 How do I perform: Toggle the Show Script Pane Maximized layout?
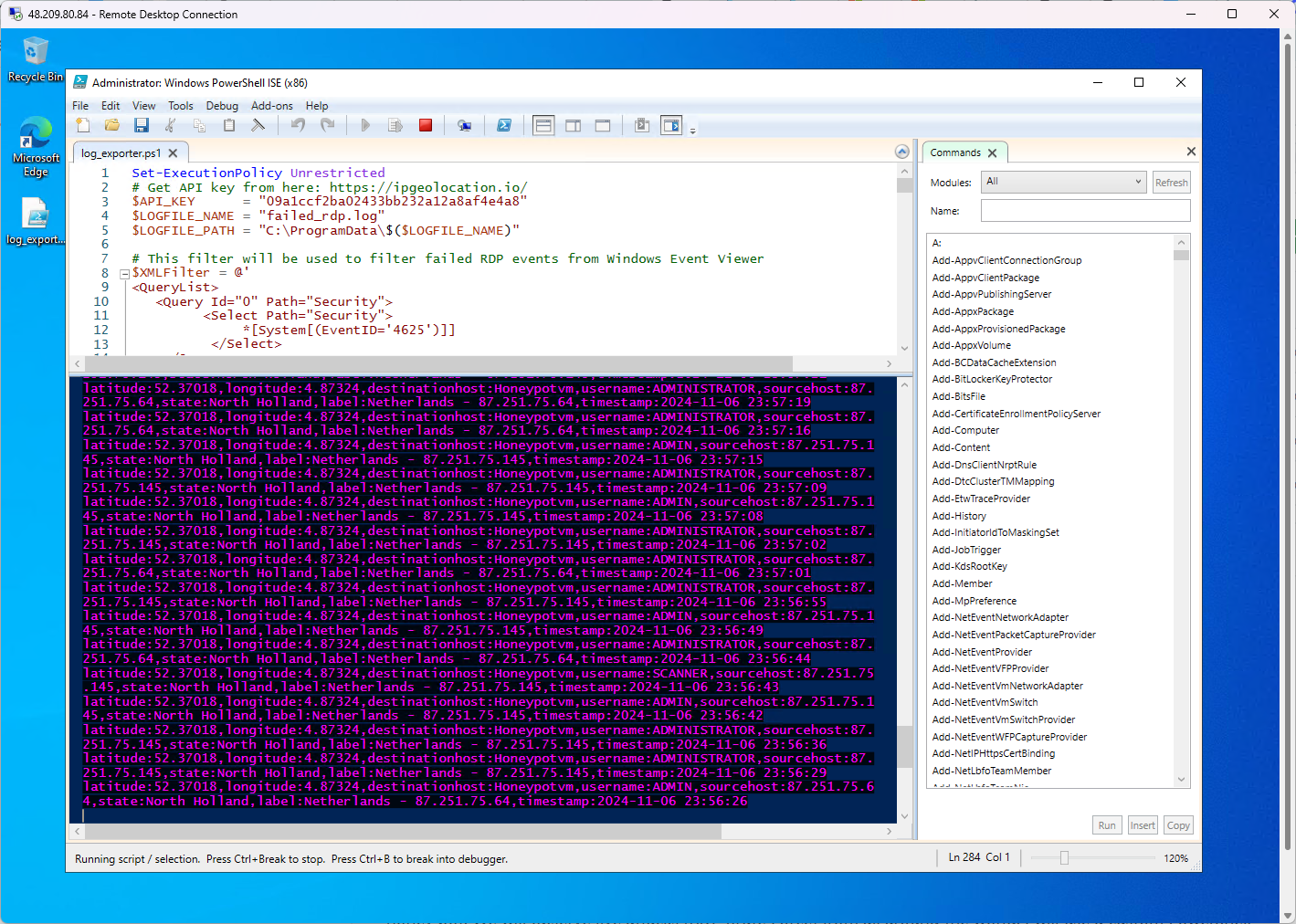[x=602, y=125]
